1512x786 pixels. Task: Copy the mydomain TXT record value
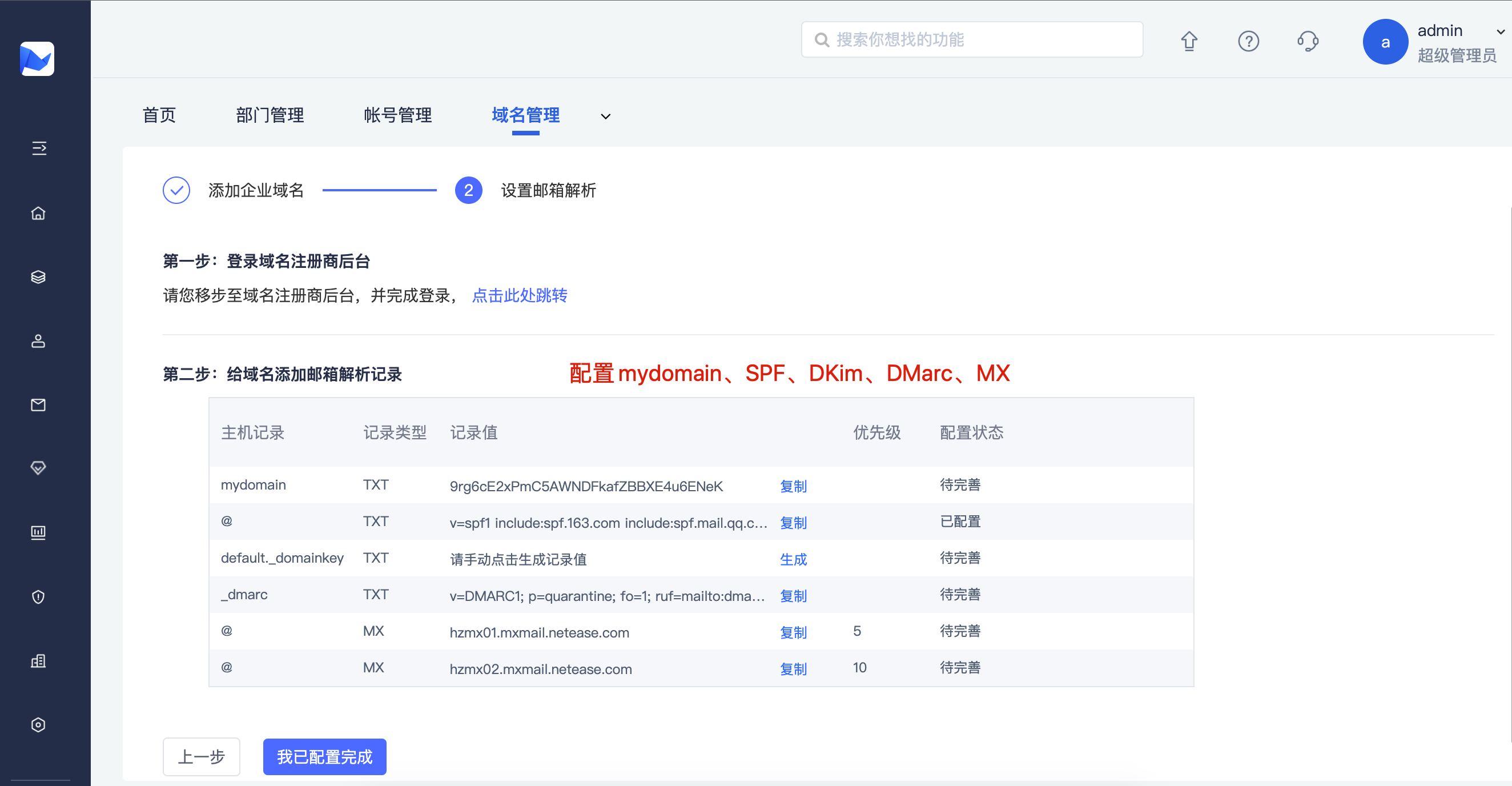[x=793, y=486]
